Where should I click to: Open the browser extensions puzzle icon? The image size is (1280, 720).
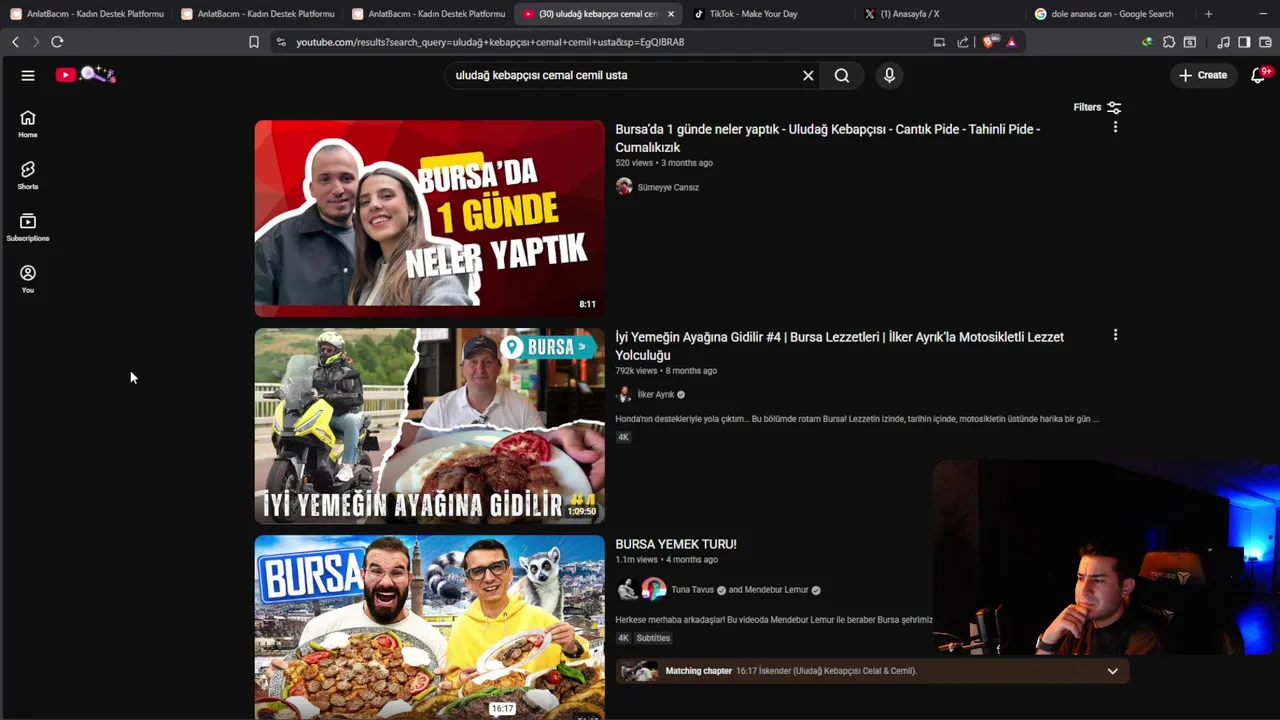[1169, 42]
